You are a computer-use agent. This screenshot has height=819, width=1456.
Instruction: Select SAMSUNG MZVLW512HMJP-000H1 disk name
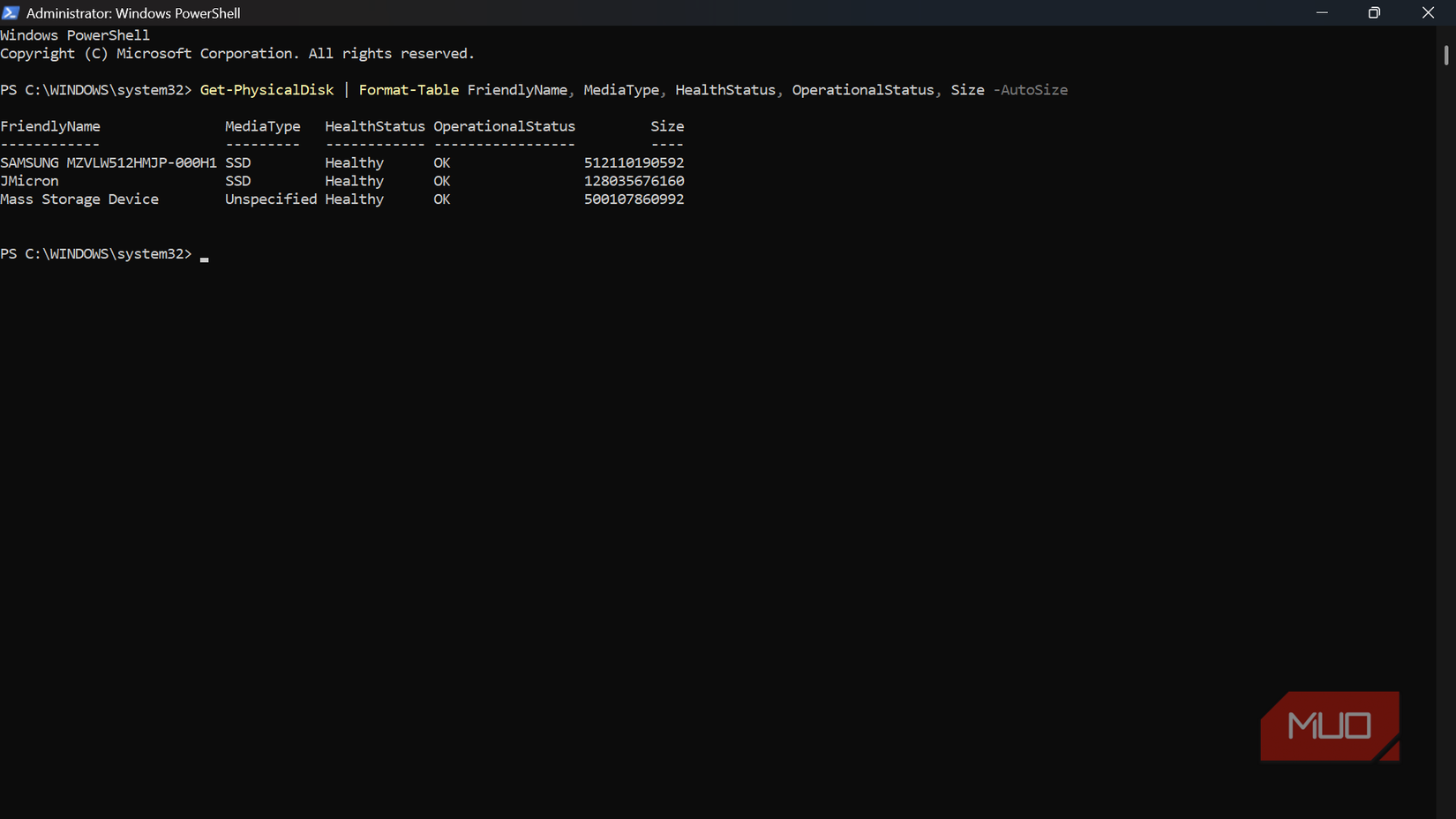click(109, 162)
